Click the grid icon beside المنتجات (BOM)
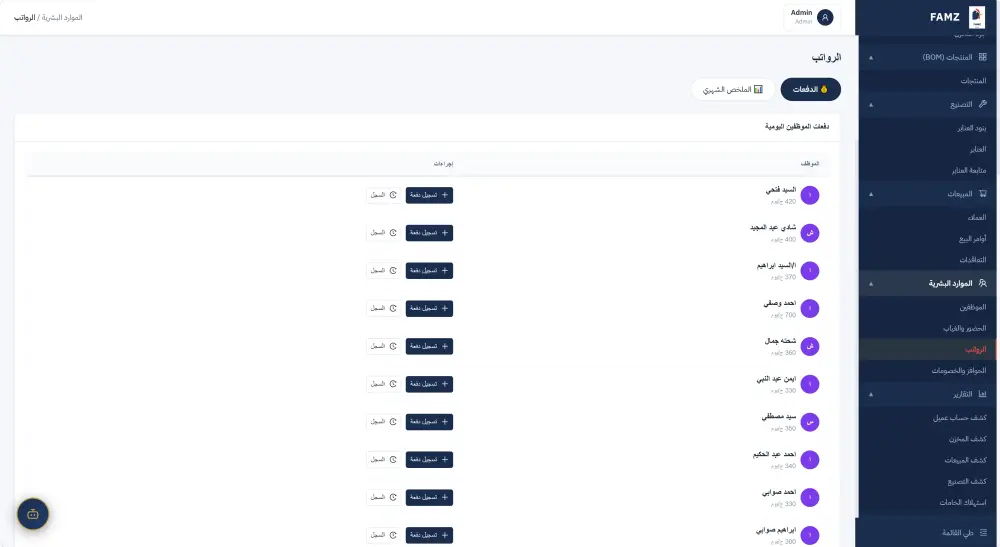 (982, 57)
